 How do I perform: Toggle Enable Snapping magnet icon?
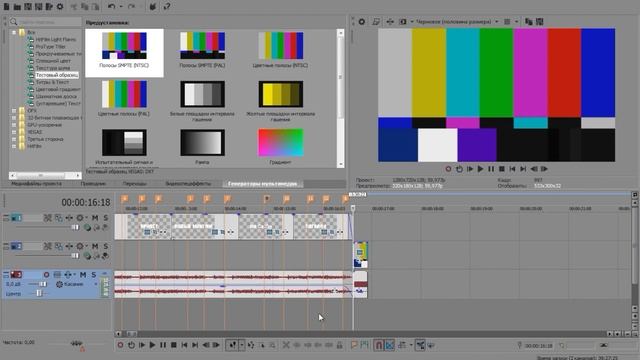tap(378, 345)
